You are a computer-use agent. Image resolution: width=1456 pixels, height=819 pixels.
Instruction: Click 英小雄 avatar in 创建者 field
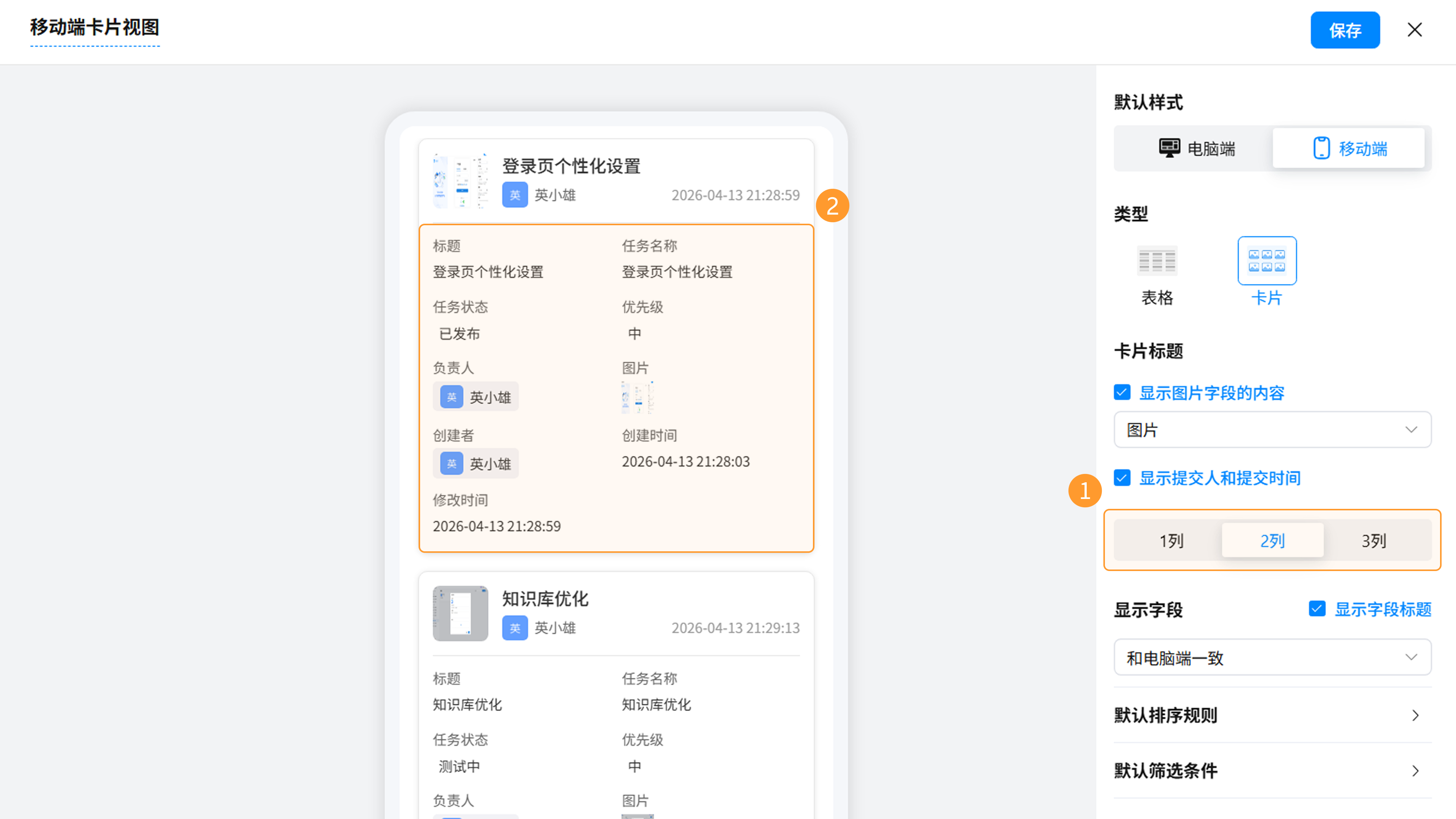(452, 463)
